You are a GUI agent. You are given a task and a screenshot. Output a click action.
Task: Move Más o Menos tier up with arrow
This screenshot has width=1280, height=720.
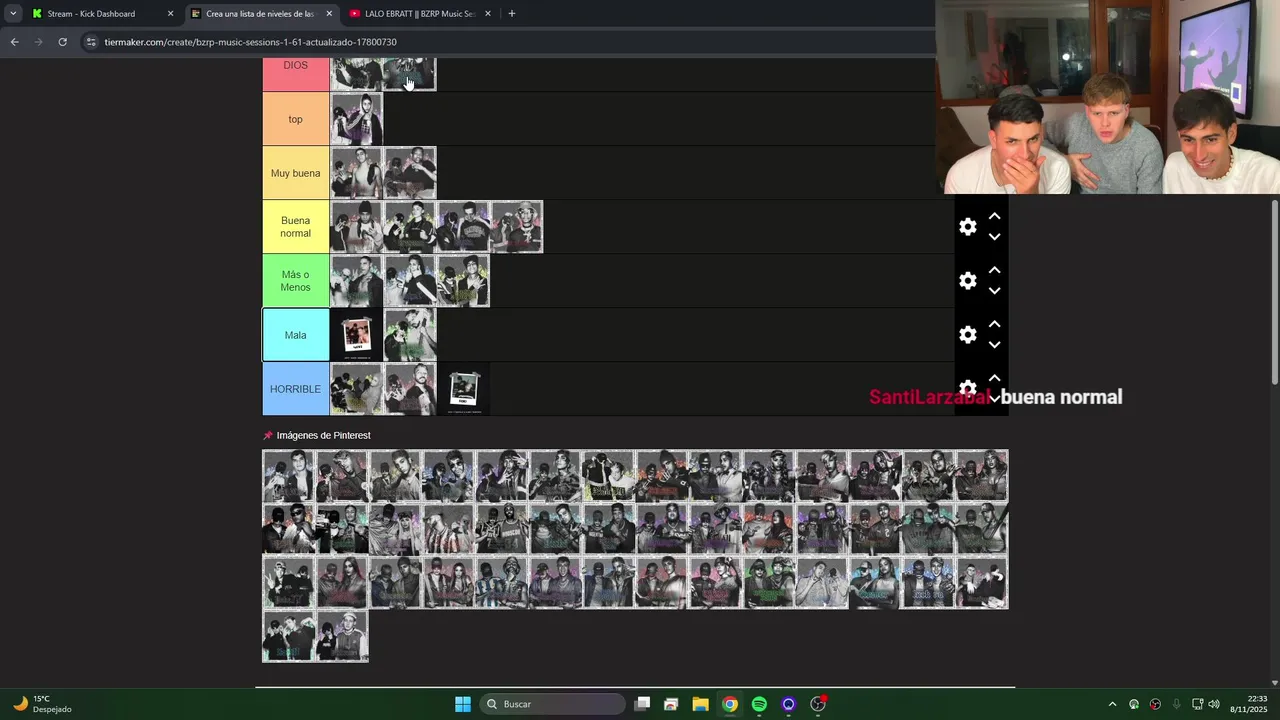pyautogui.click(x=994, y=270)
